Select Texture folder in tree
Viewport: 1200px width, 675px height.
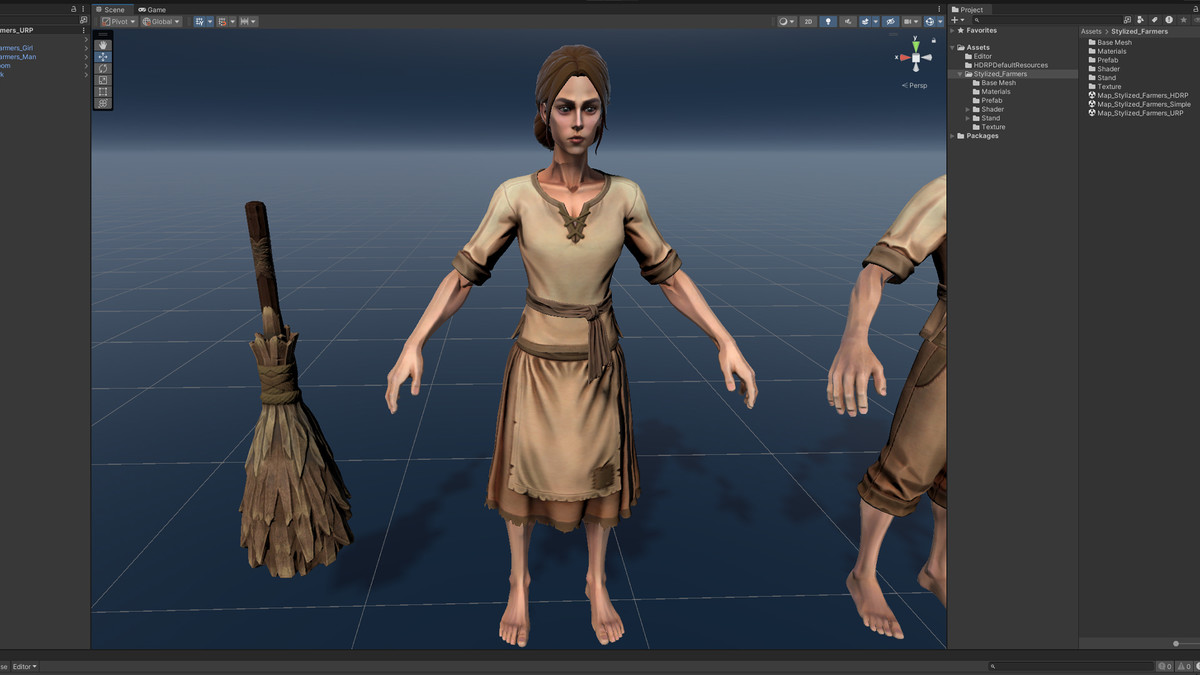pos(989,127)
